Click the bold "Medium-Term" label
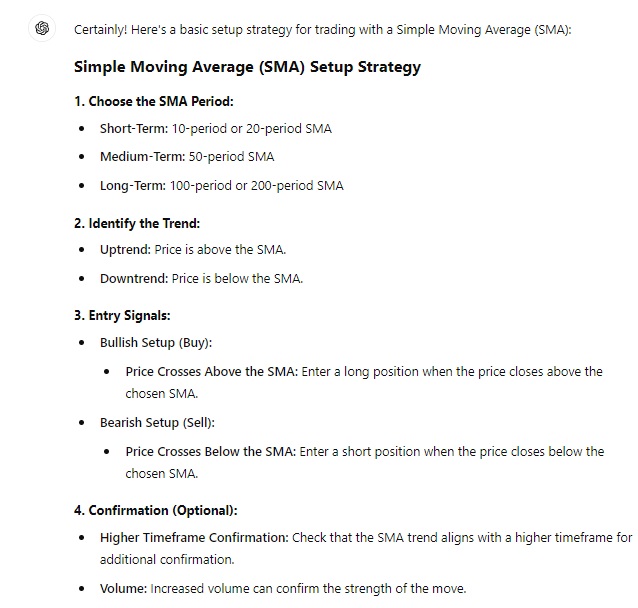This screenshot has width=638, height=608. tap(142, 156)
